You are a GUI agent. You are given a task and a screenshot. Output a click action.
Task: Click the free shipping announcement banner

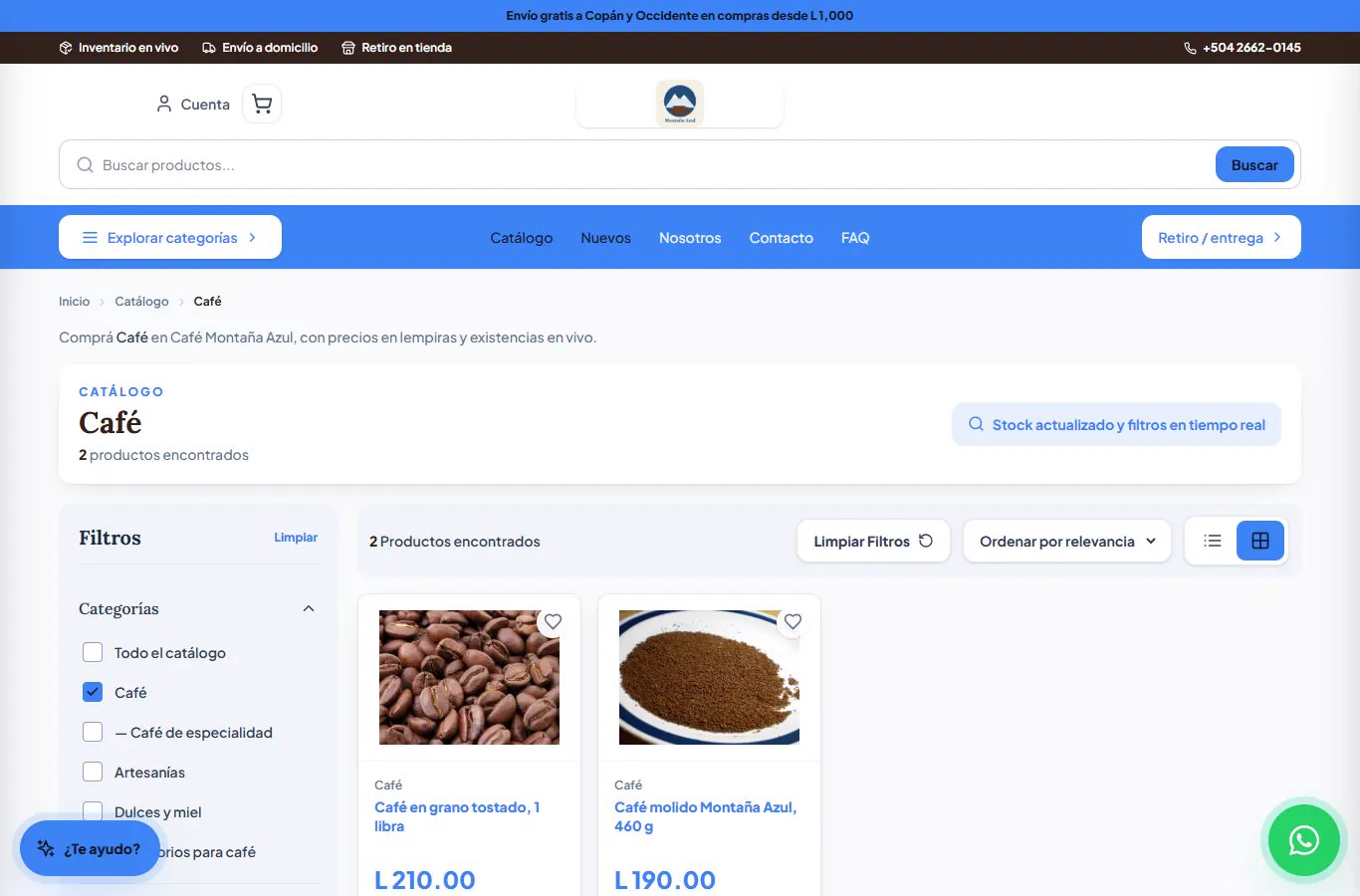click(x=680, y=16)
